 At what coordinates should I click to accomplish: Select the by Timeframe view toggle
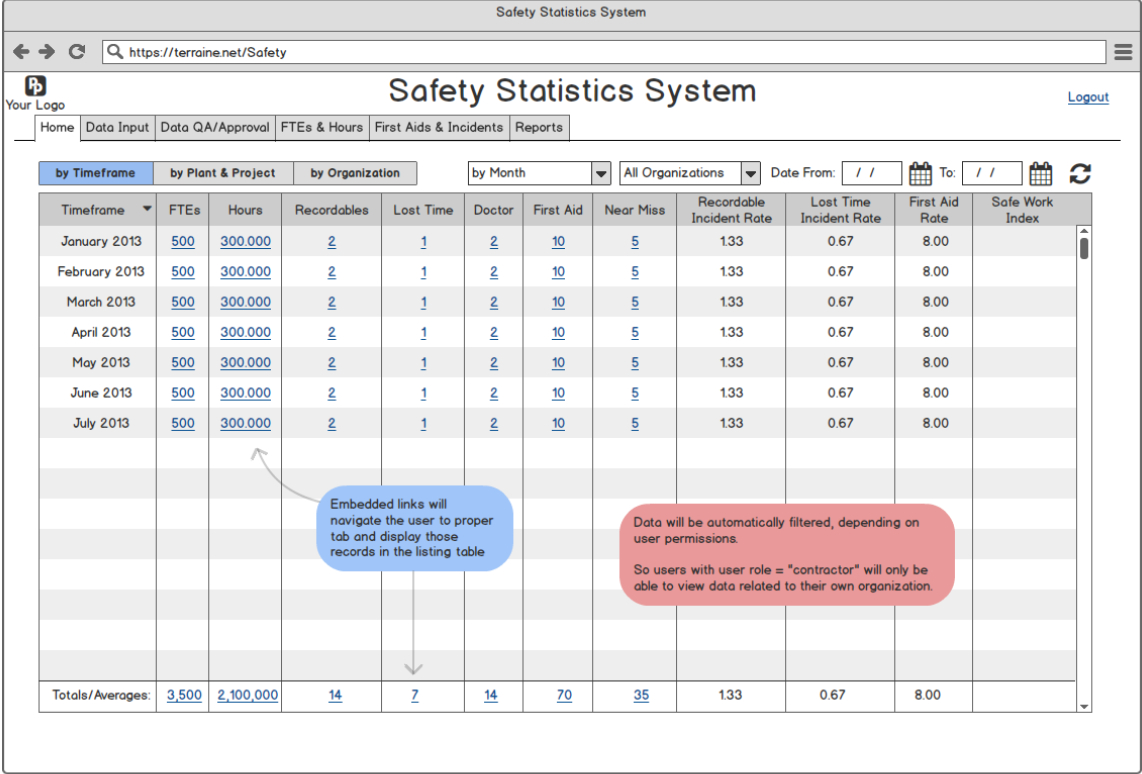(x=96, y=173)
